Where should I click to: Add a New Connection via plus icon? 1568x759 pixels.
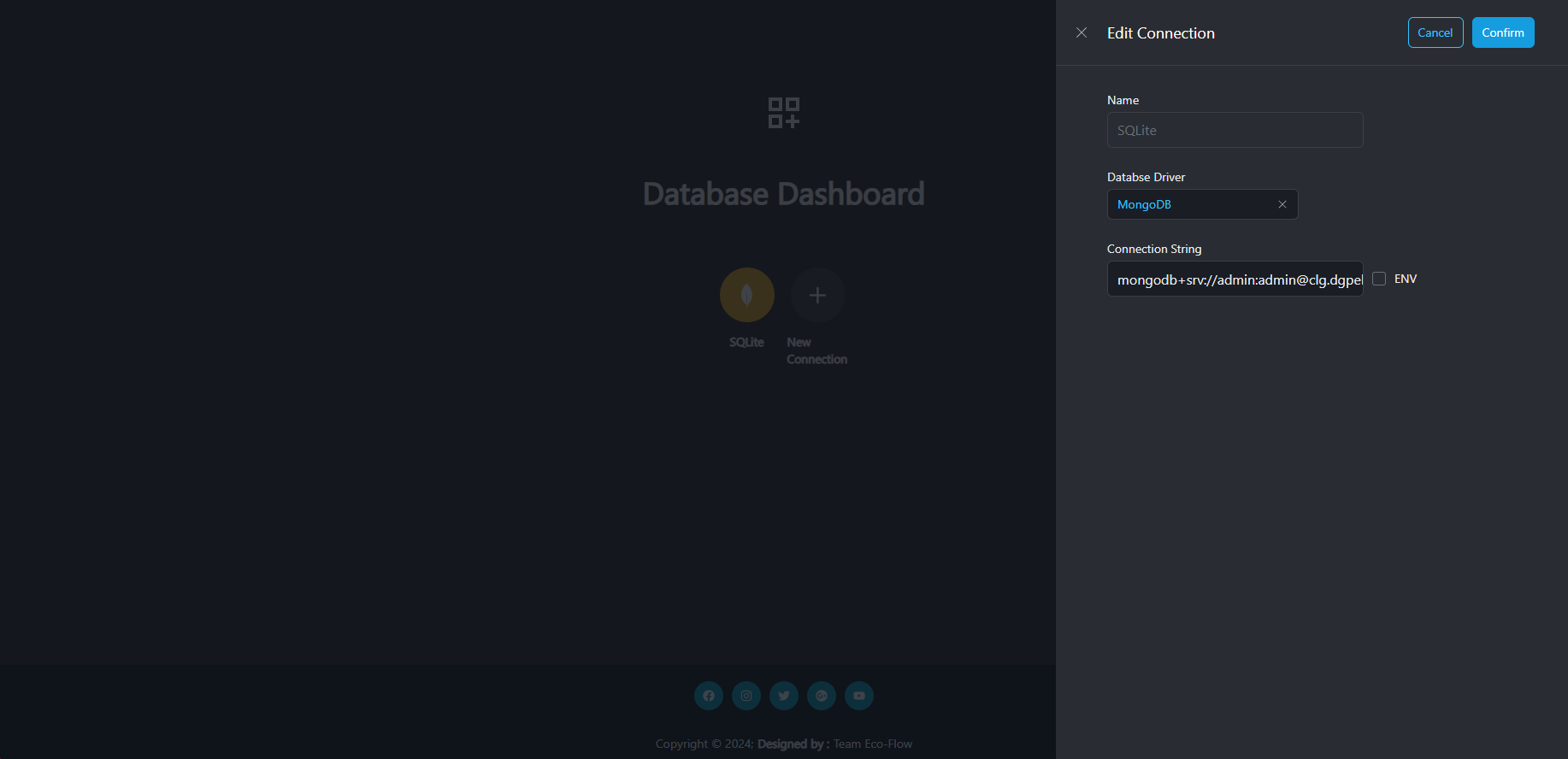tap(817, 295)
